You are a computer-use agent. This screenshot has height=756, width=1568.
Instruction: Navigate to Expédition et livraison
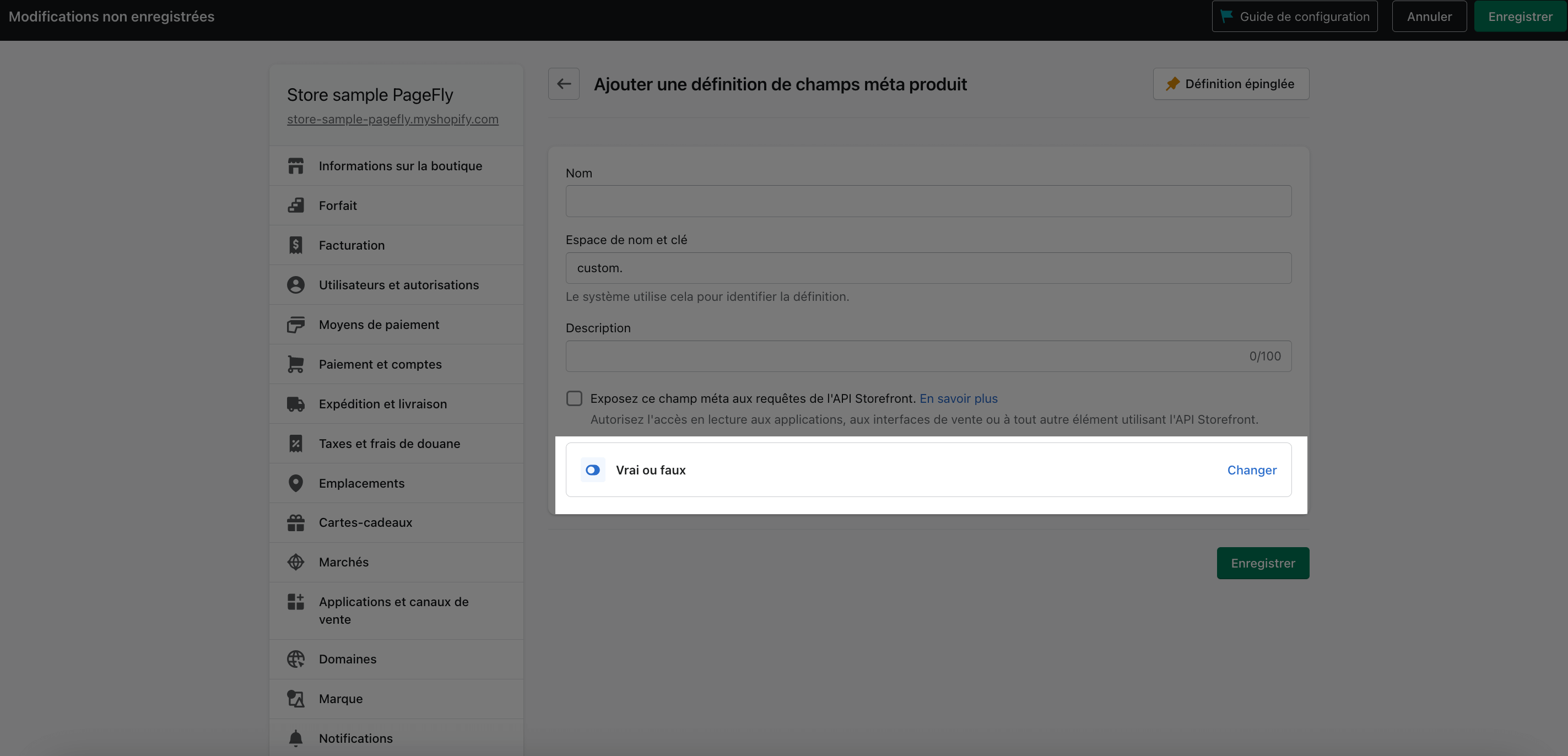coord(396,403)
